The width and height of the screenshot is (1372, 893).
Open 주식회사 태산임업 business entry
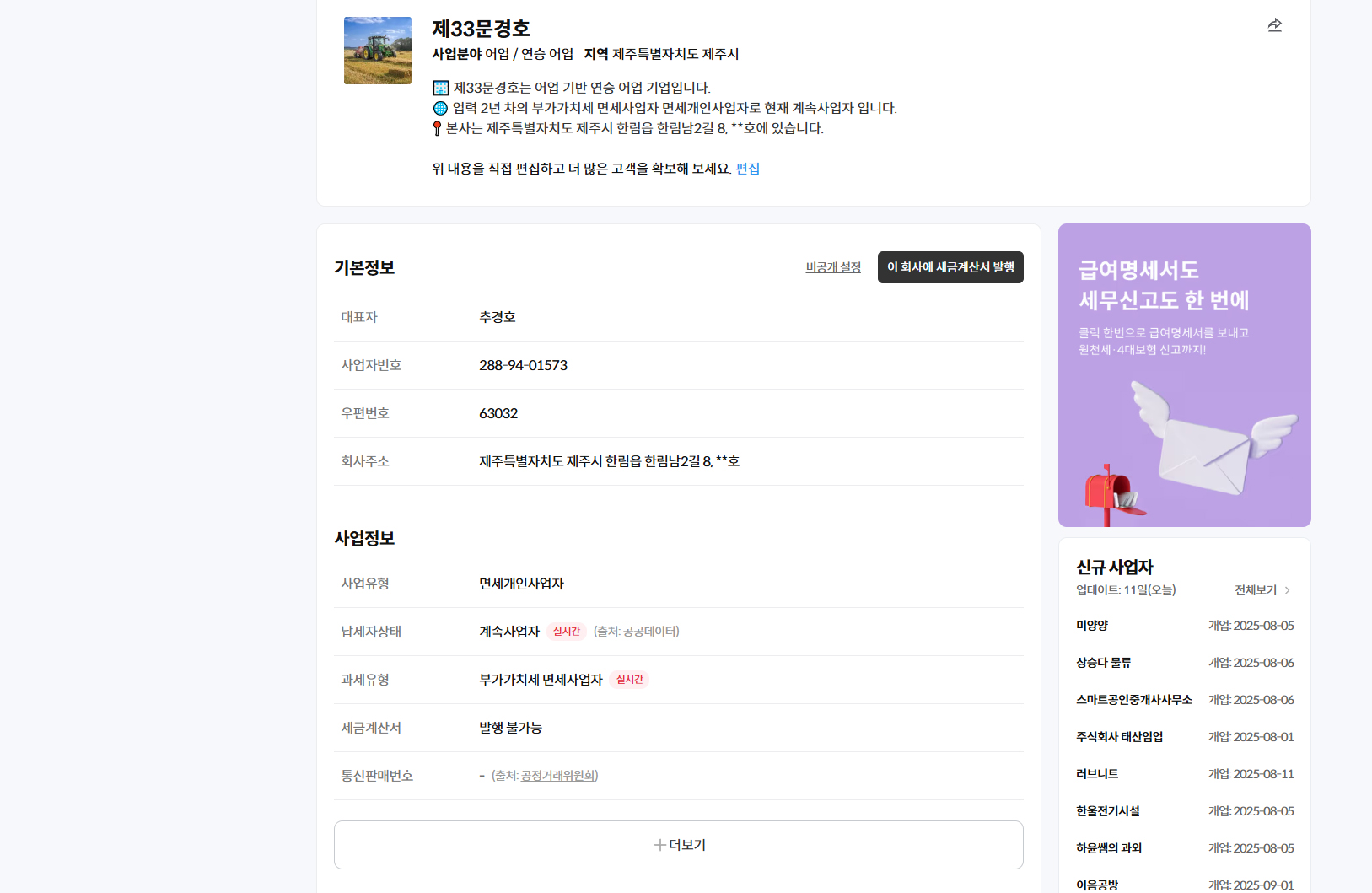click(1119, 737)
